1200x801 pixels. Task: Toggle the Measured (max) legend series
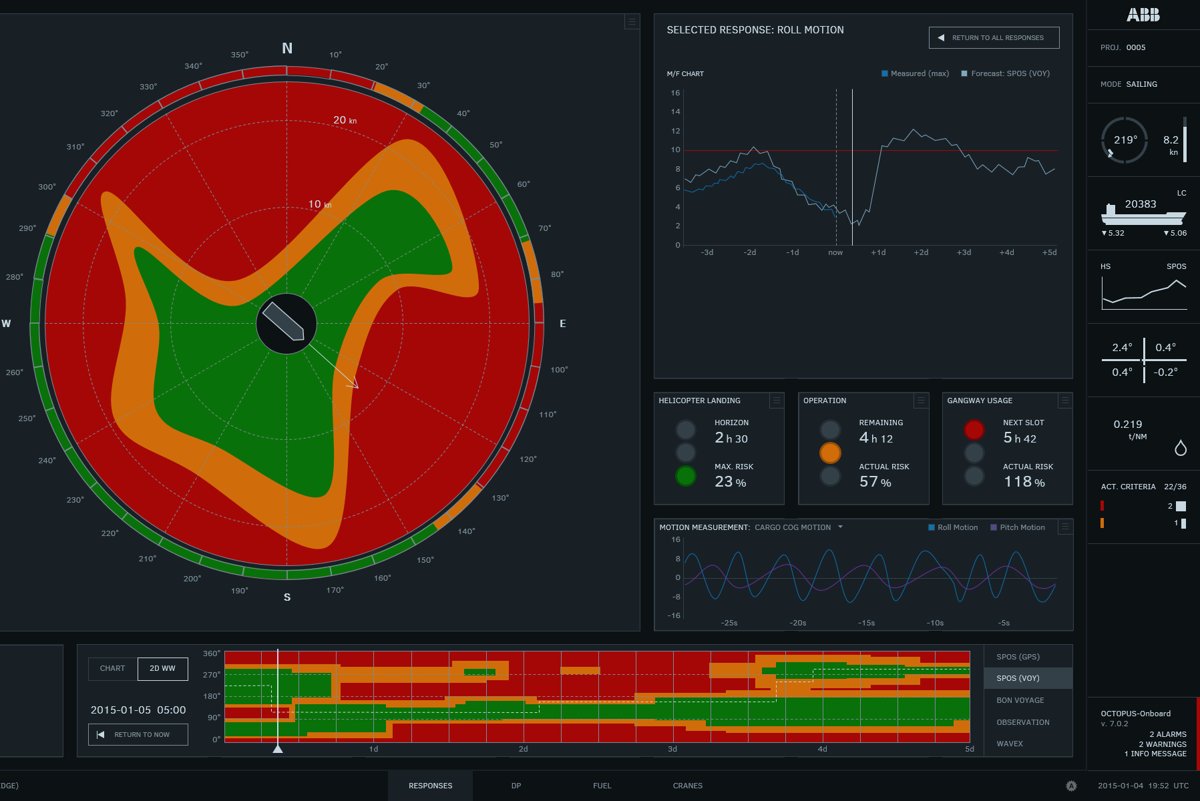(915, 73)
